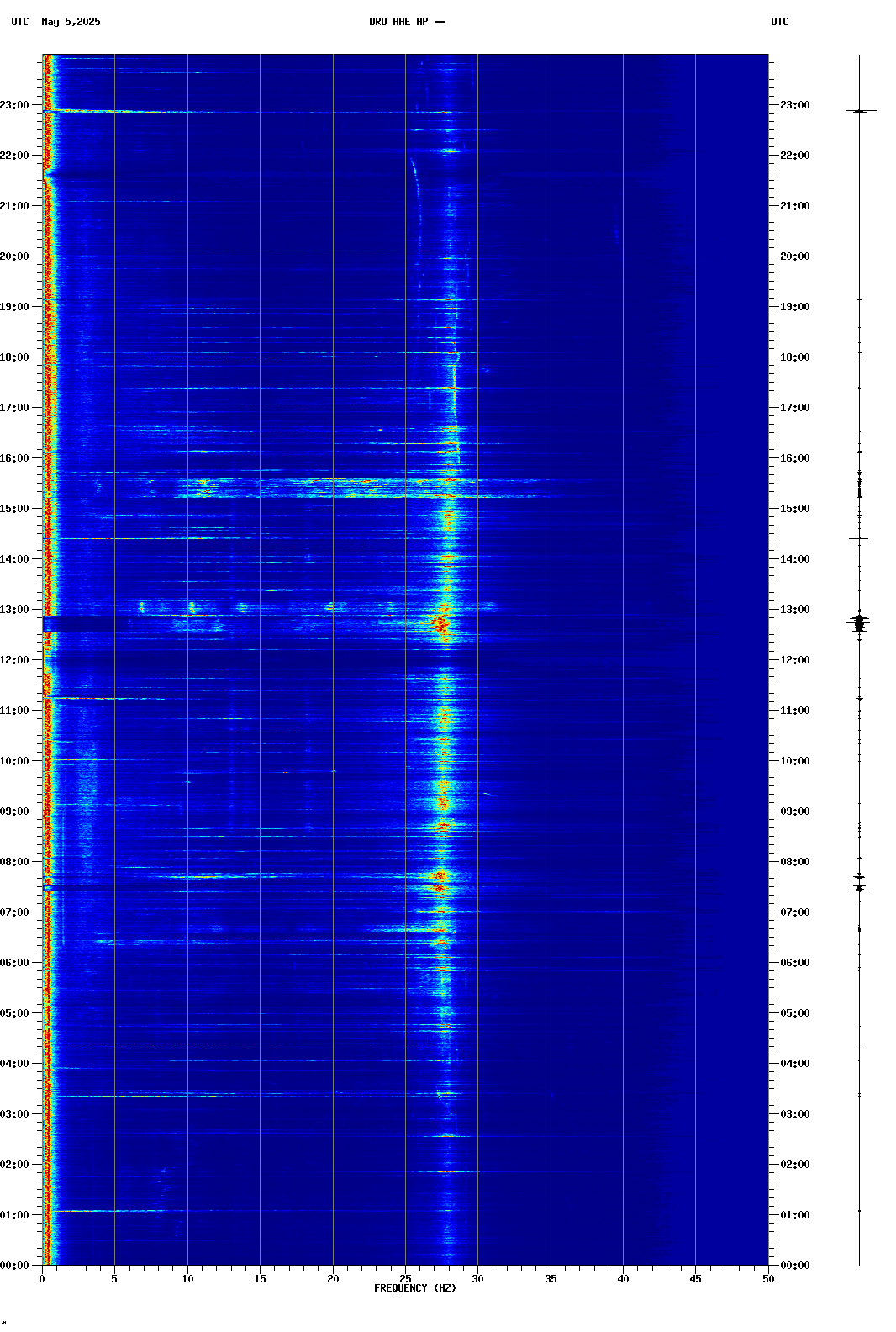Select the 20 Hz frequency tick label
This screenshot has width=896, height=1332.
(x=333, y=1279)
